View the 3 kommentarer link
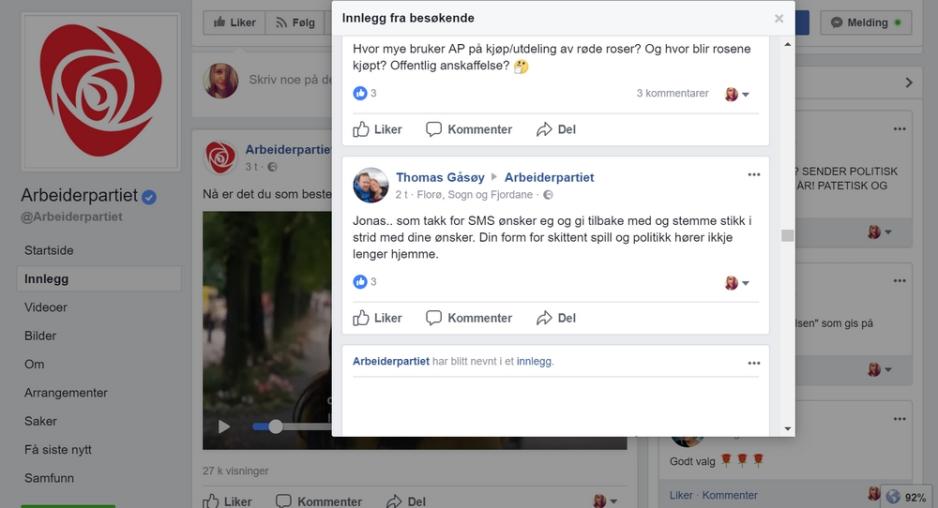This screenshot has height=508, width=938. click(672, 94)
